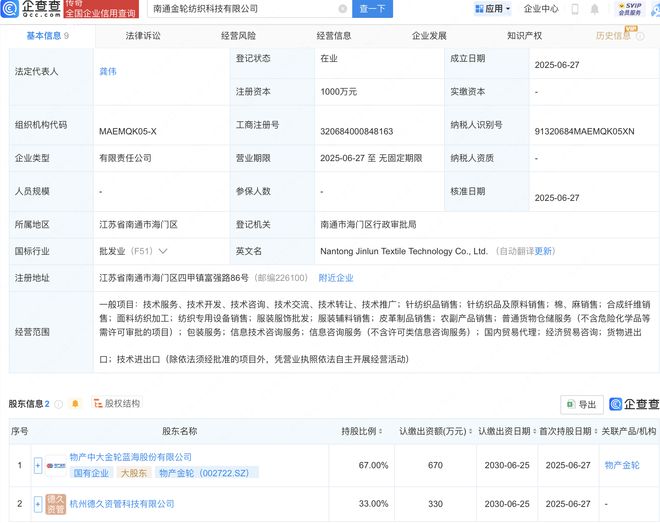Click the 导出 export button

click(x=582, y=404)
